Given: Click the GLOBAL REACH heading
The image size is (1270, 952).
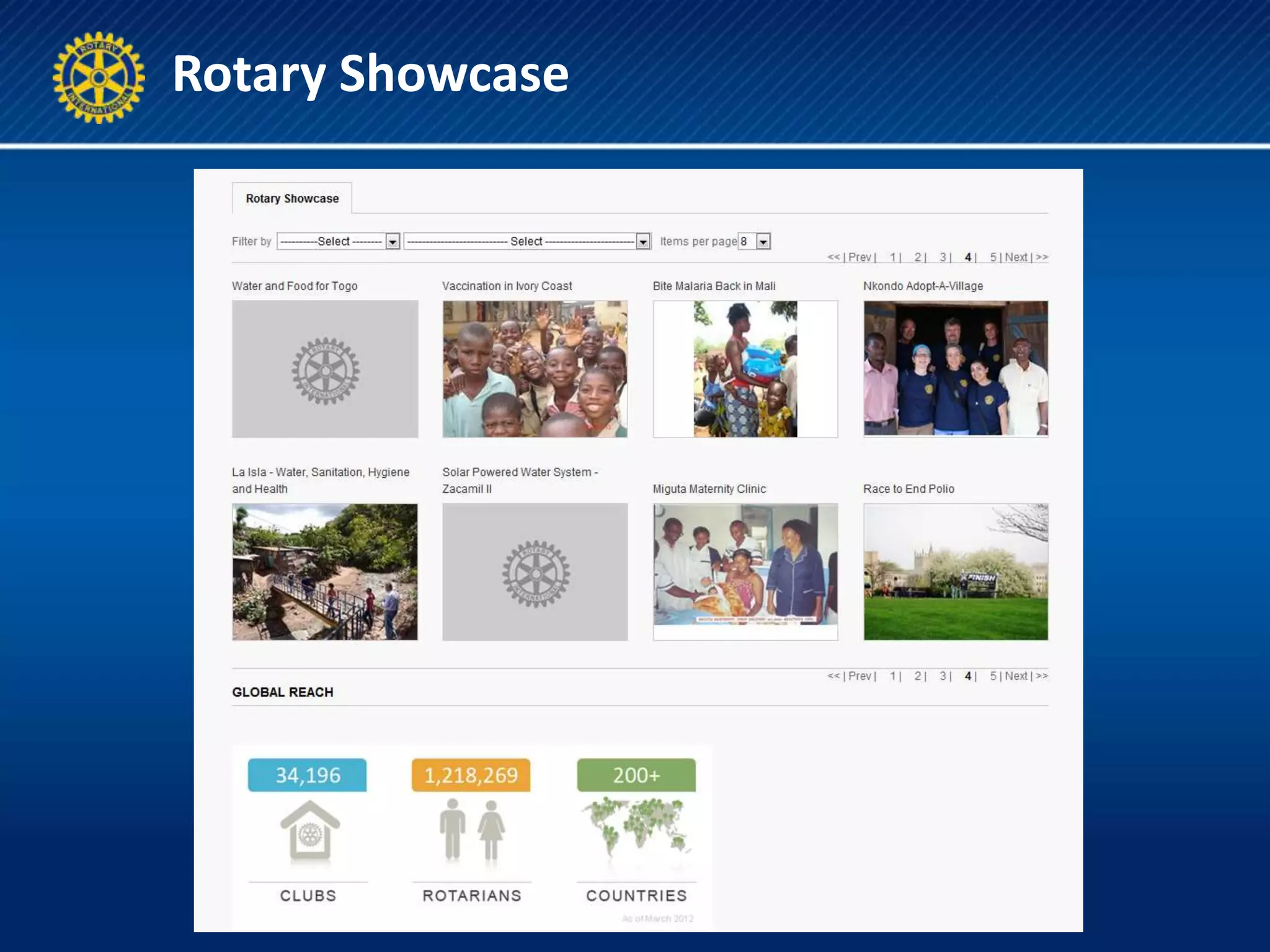Looking at the screenshot, I should coord(283,692).
